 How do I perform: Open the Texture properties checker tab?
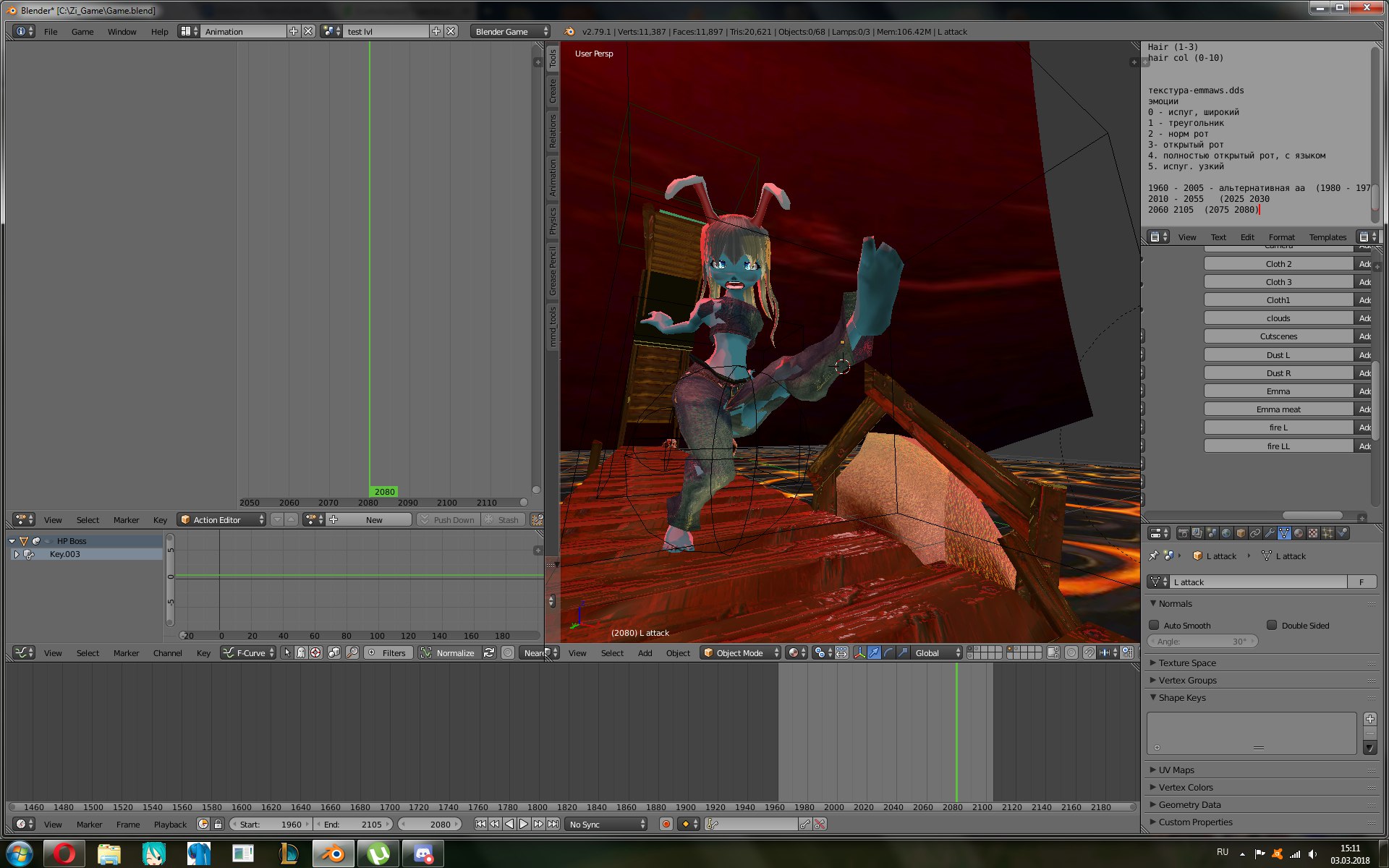1313,533
